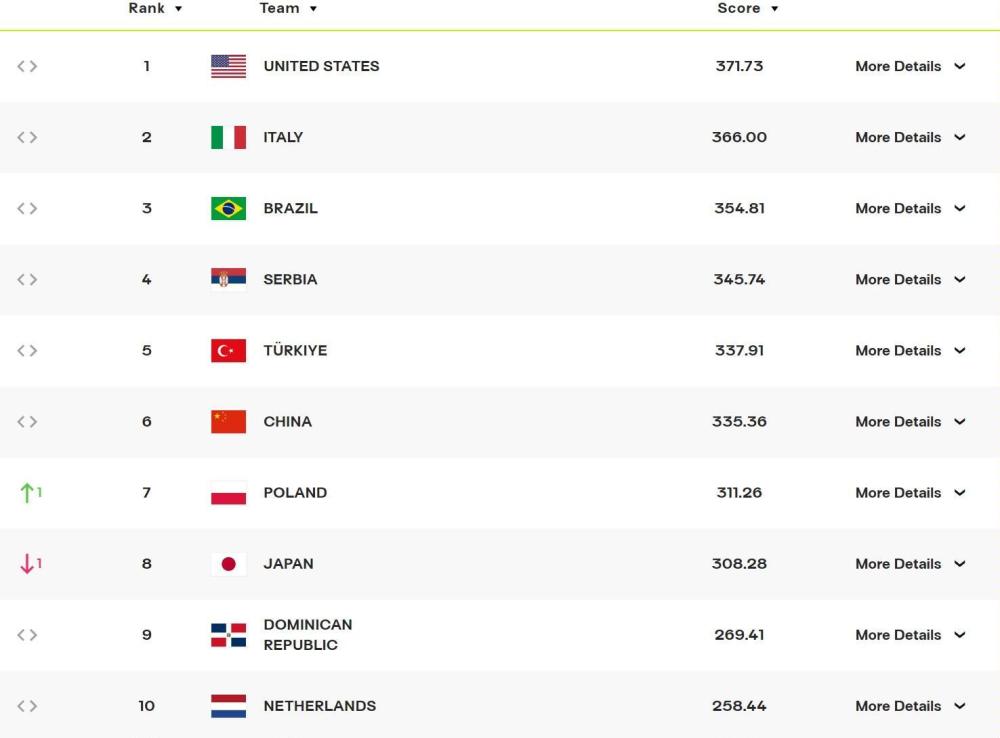The width and height of the screenshot is (1000, 738).
Task: Click the Dominican Republic flag icon
Action: click(228, 635)
